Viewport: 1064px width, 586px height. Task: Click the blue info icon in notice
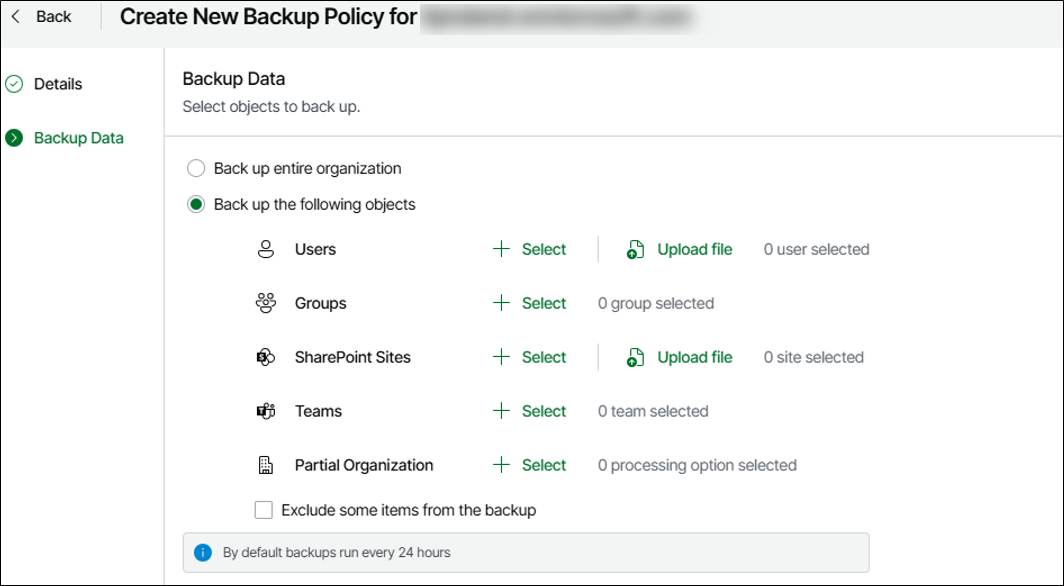tap(203, 552)
